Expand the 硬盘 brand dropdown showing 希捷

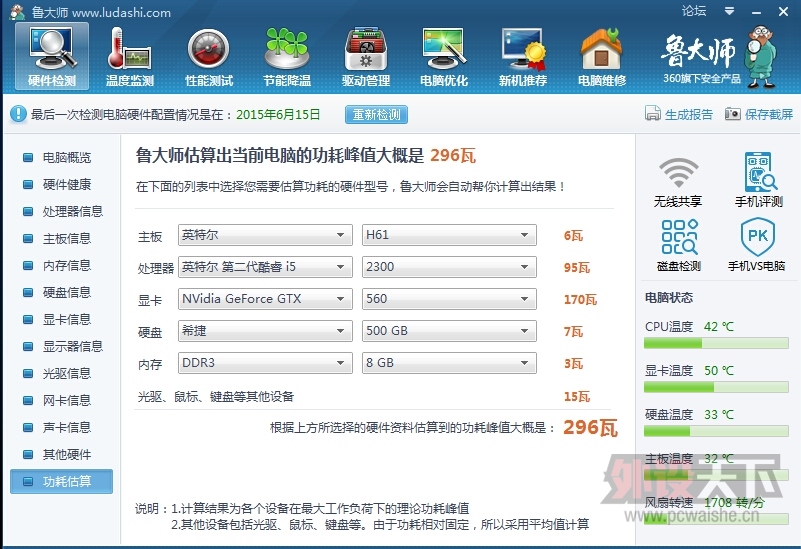pyautogui.click(x=265, y=331)
